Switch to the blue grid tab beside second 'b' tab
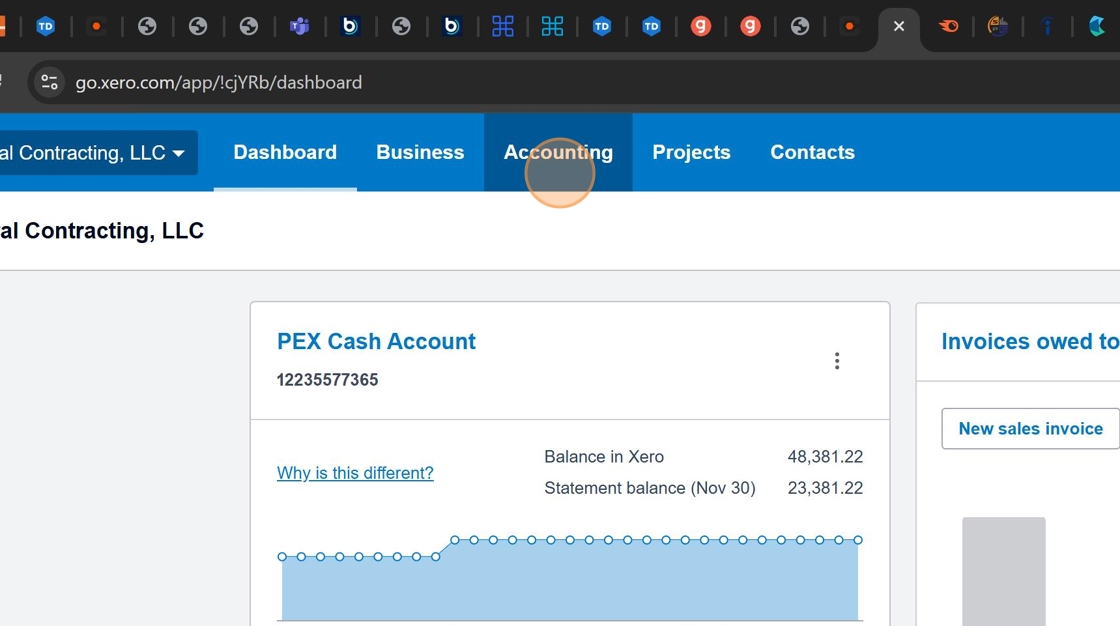The width and height of the screenshot is (1120, 626). coord(503,26)
